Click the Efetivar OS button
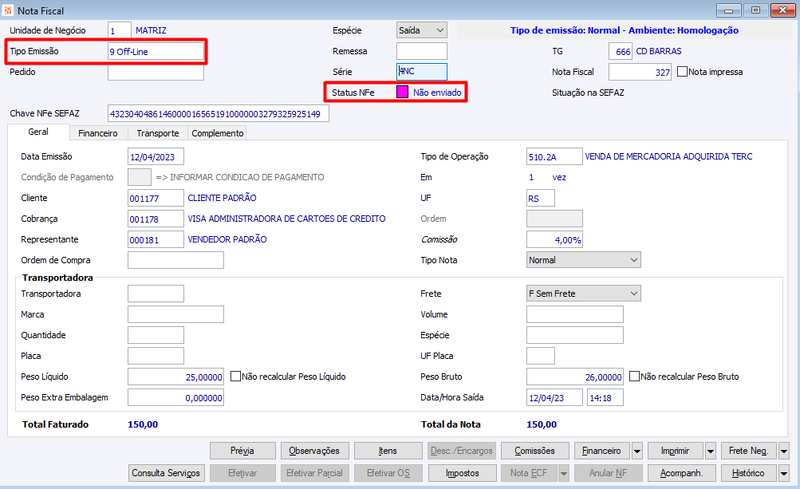 click(388, 473)
